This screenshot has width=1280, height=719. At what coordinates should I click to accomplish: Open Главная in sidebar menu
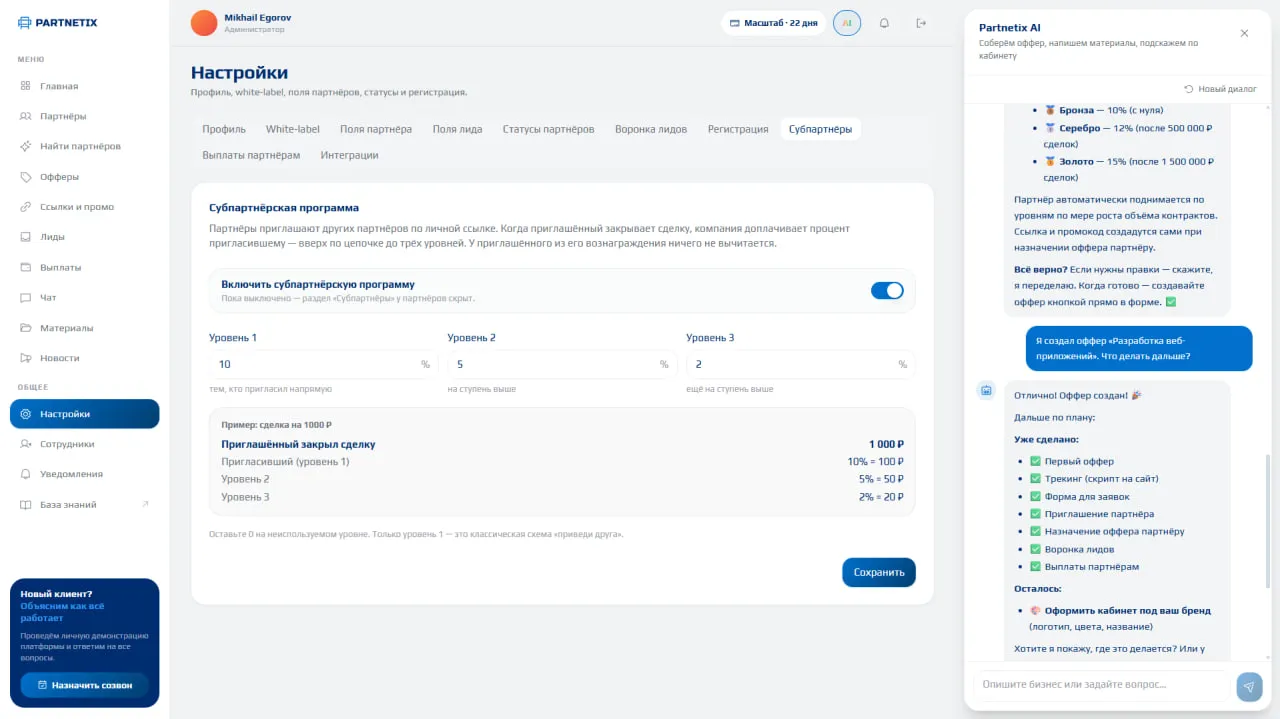[84, 86]
